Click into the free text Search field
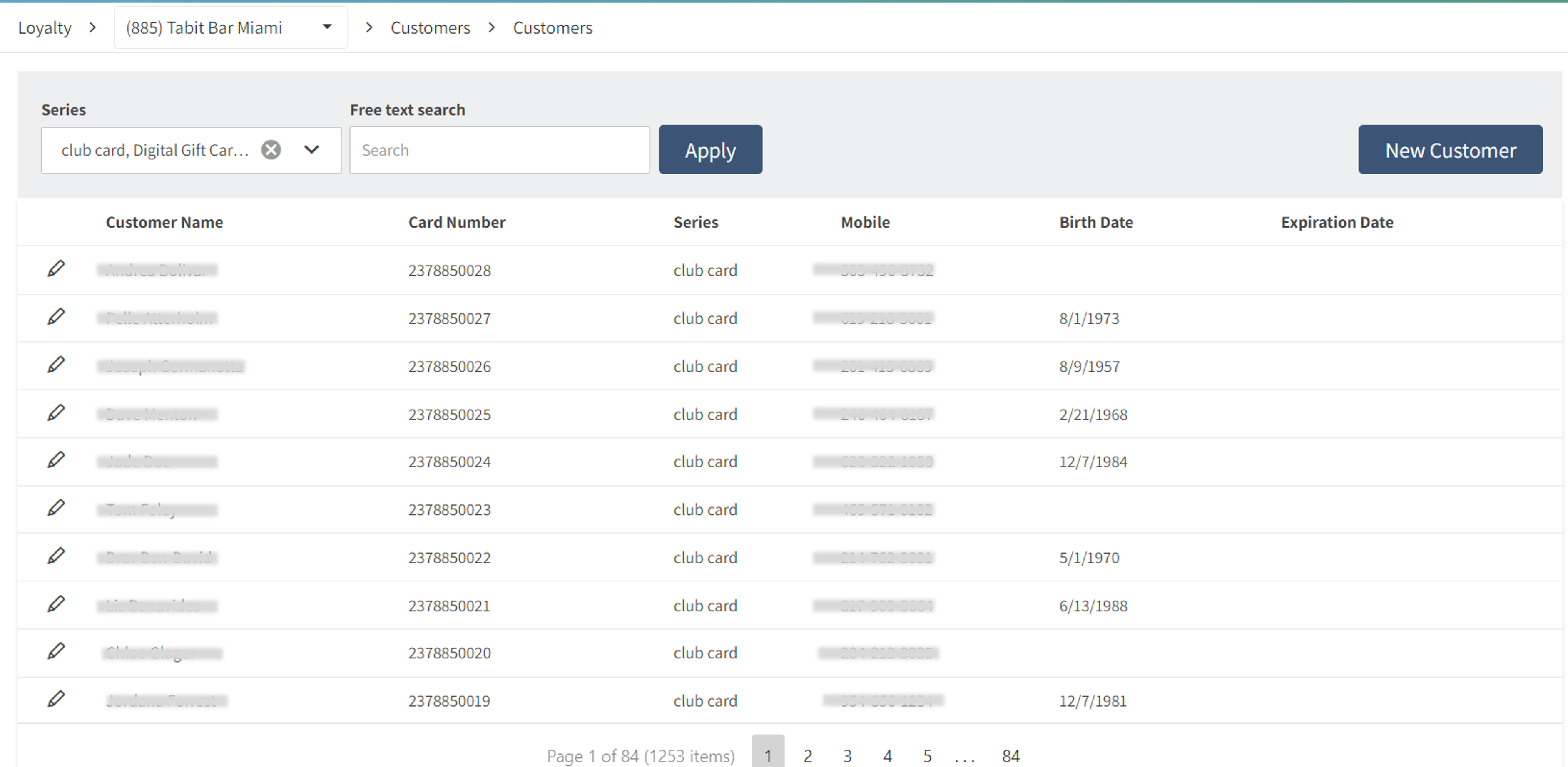 (x=499, y=150)
